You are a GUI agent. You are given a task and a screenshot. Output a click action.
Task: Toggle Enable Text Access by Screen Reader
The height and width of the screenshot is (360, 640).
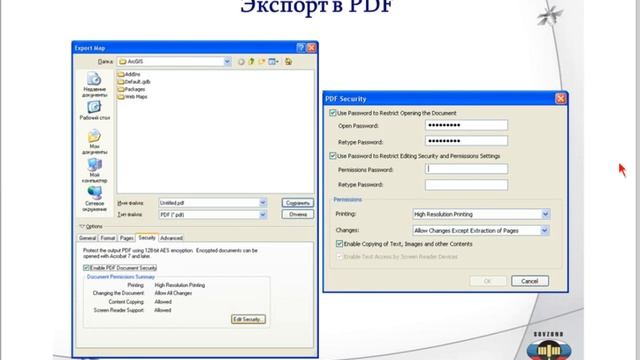pos(339,257)
